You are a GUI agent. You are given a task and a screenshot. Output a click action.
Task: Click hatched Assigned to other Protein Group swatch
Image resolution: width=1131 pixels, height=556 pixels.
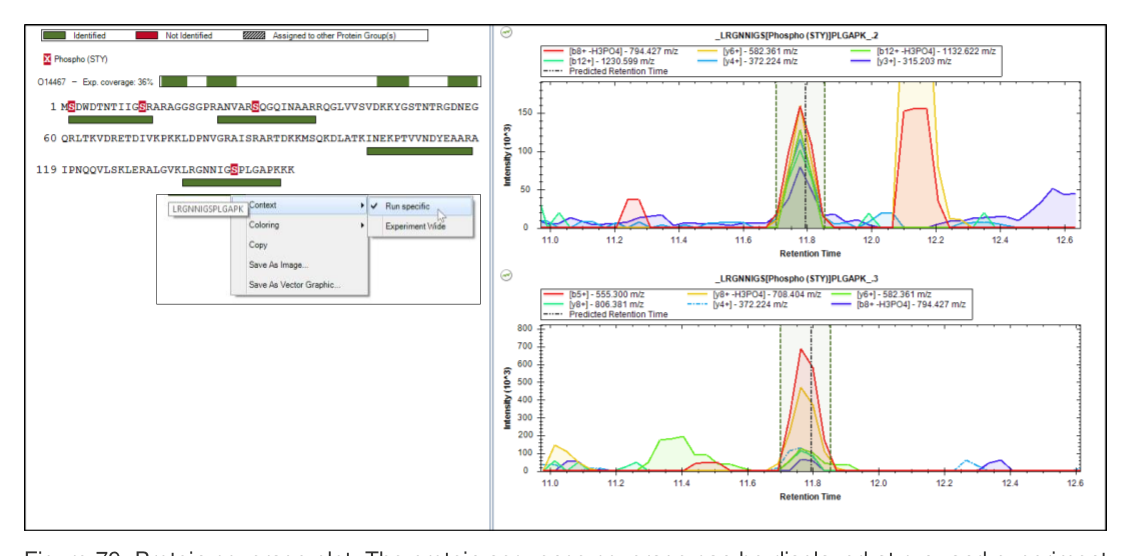[254, 35]
